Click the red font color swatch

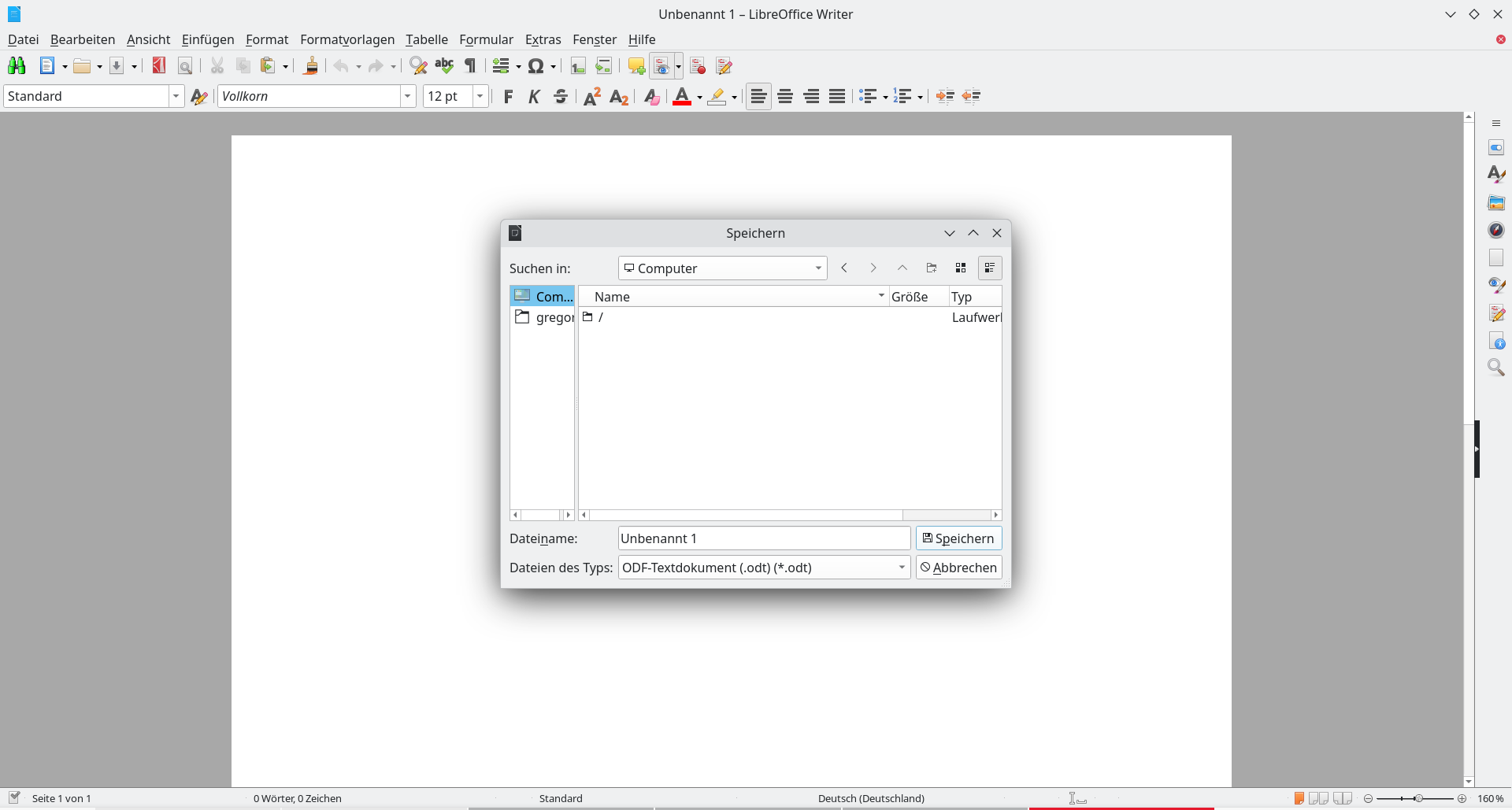point(682,96)
